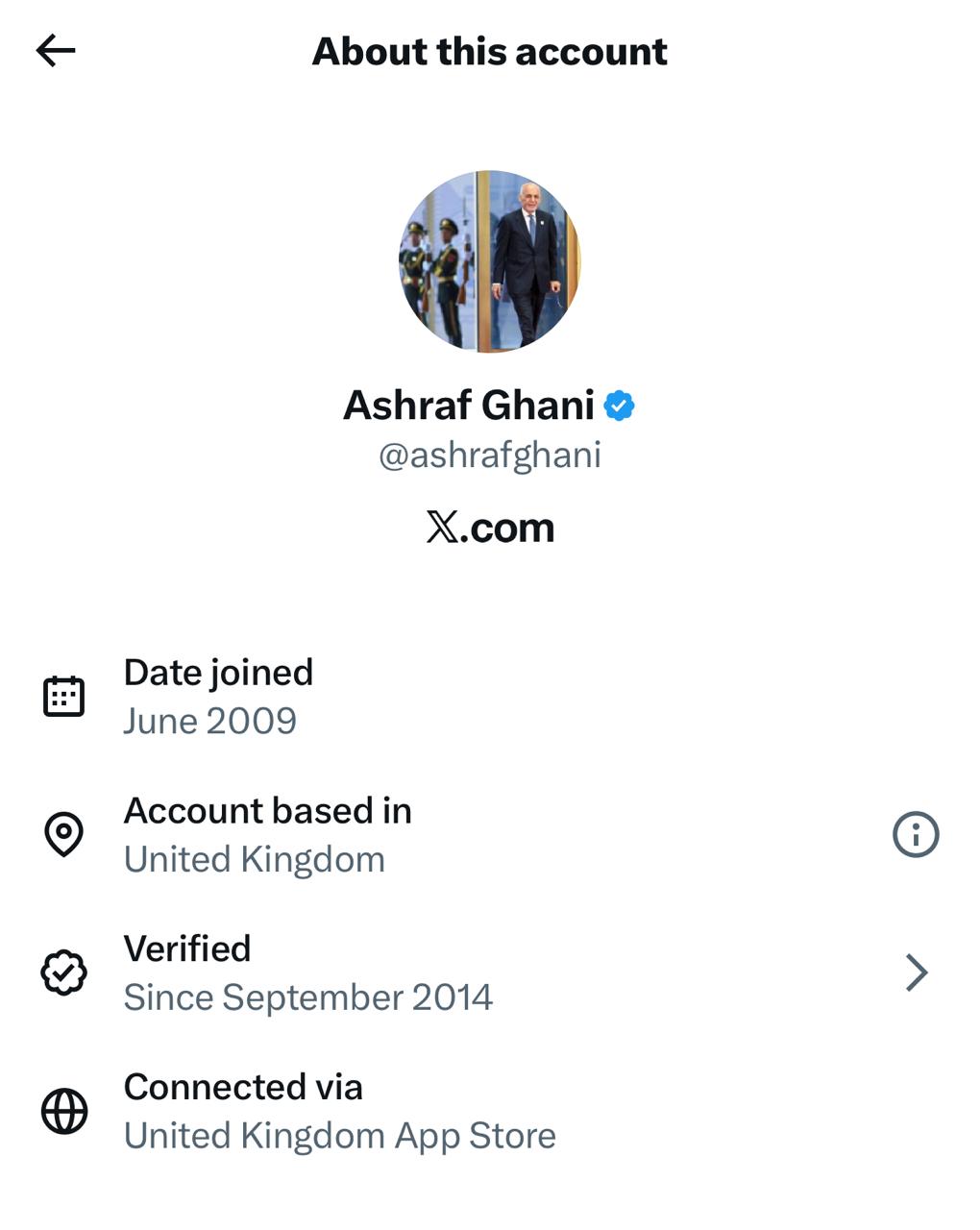980x1230 pixels.
Task: Tap the "June 2009" join date text
Action: (x=209, y=721)
